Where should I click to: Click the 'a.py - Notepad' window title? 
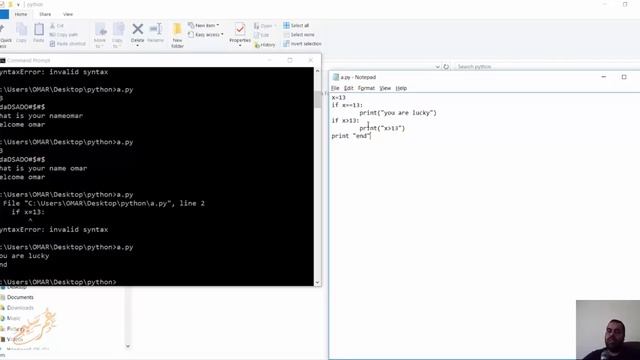(358, 77)
